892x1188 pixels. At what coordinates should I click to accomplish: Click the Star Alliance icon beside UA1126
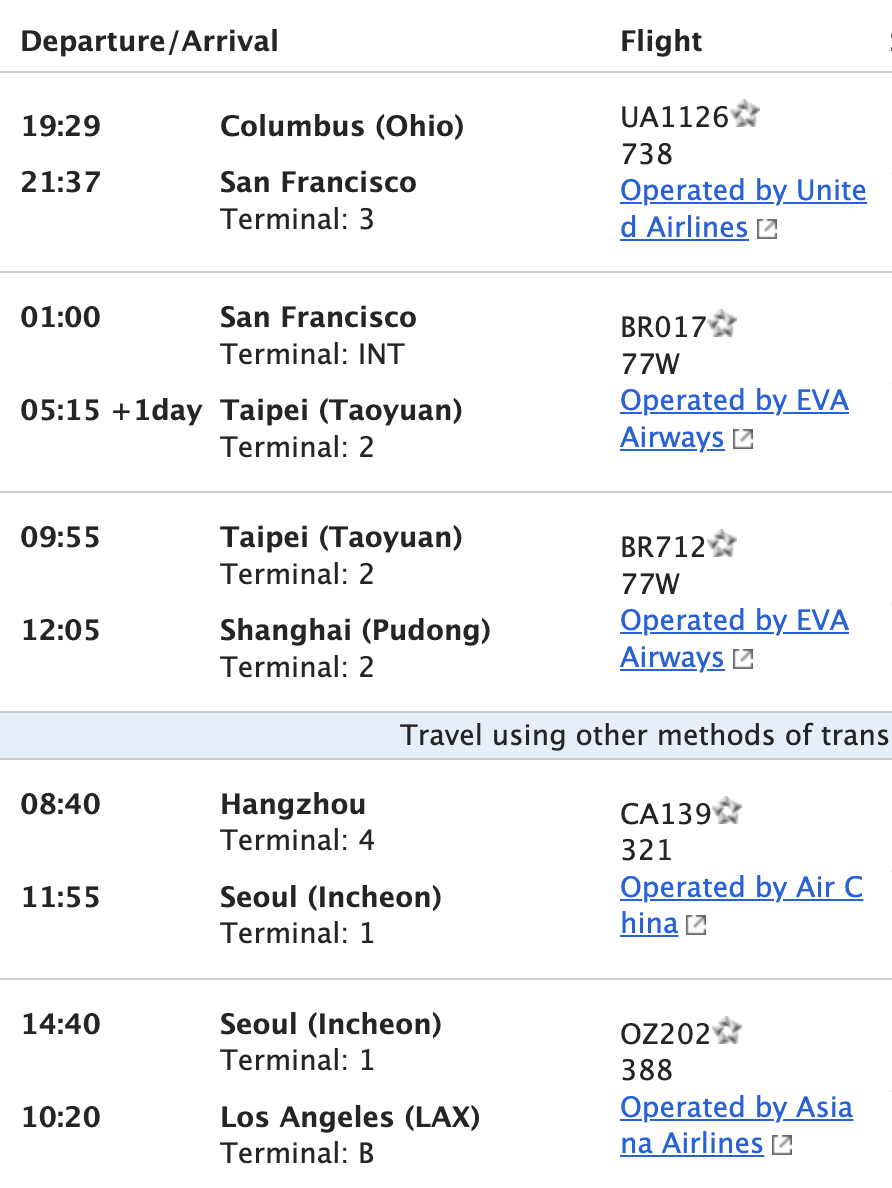[x=746, y=114]
